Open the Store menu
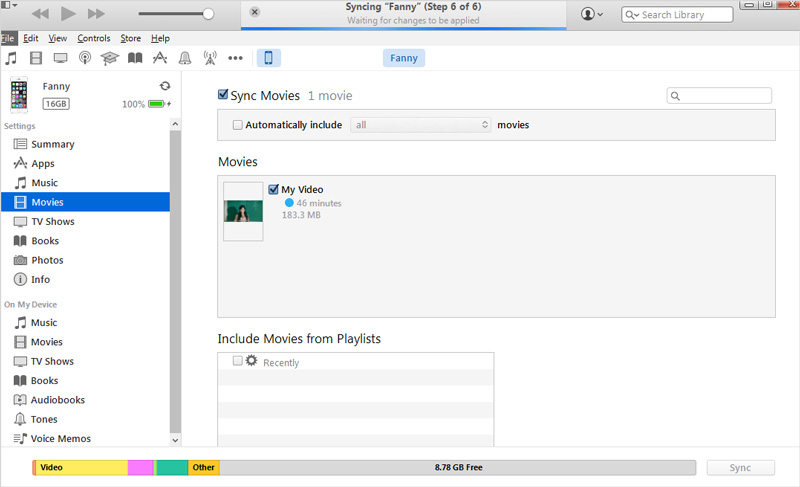800x487 pixels. (130, 38)
